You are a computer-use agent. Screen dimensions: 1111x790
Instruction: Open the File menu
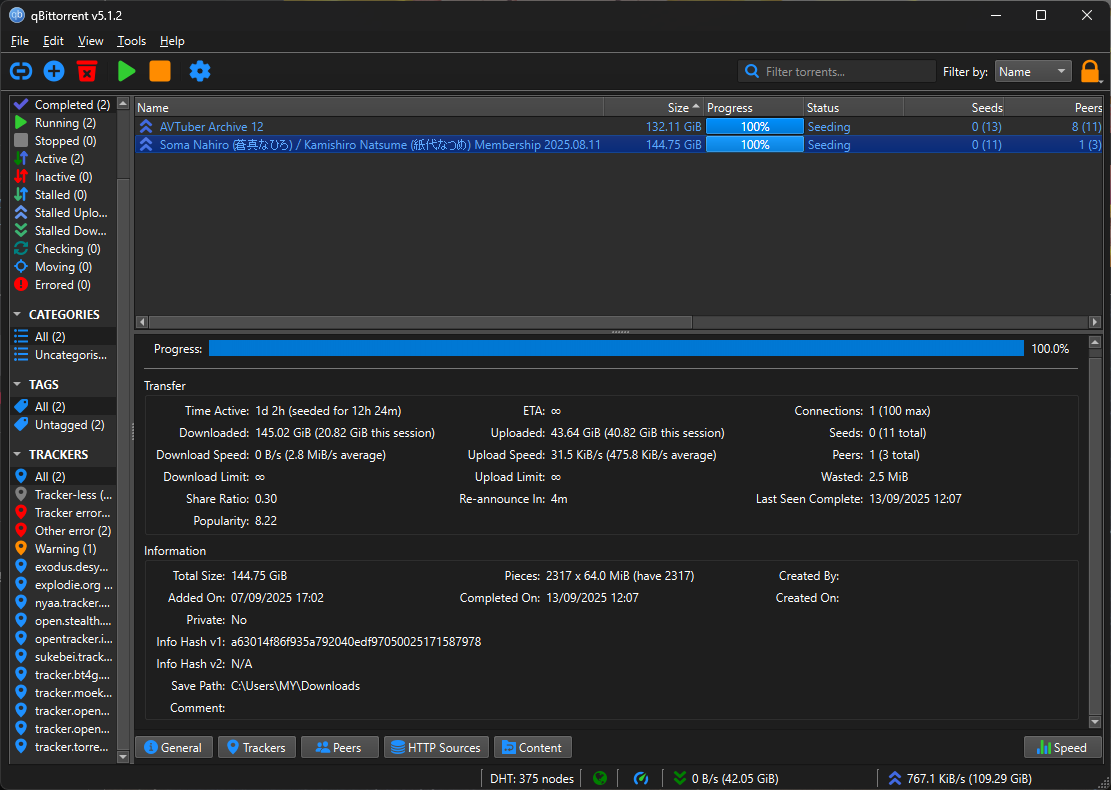(20, 41)
